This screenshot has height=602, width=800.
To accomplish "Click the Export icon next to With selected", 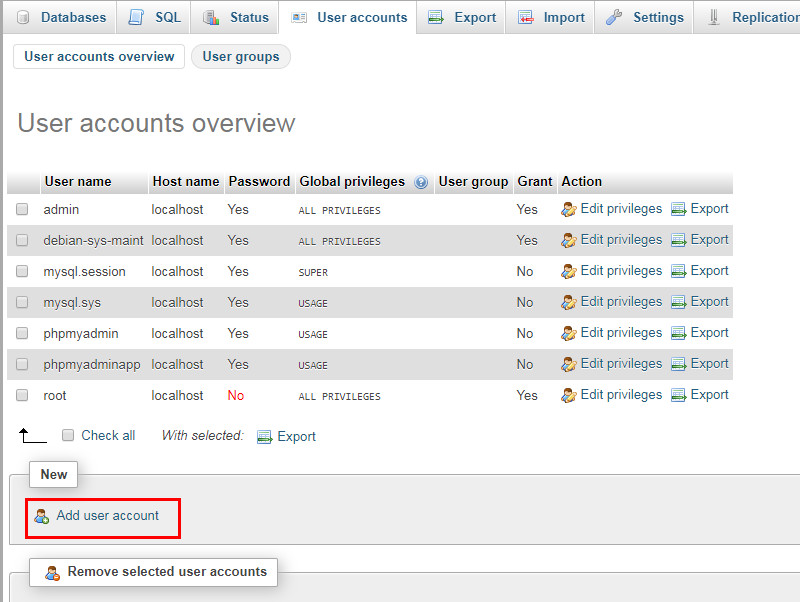I will click(265, 437).
